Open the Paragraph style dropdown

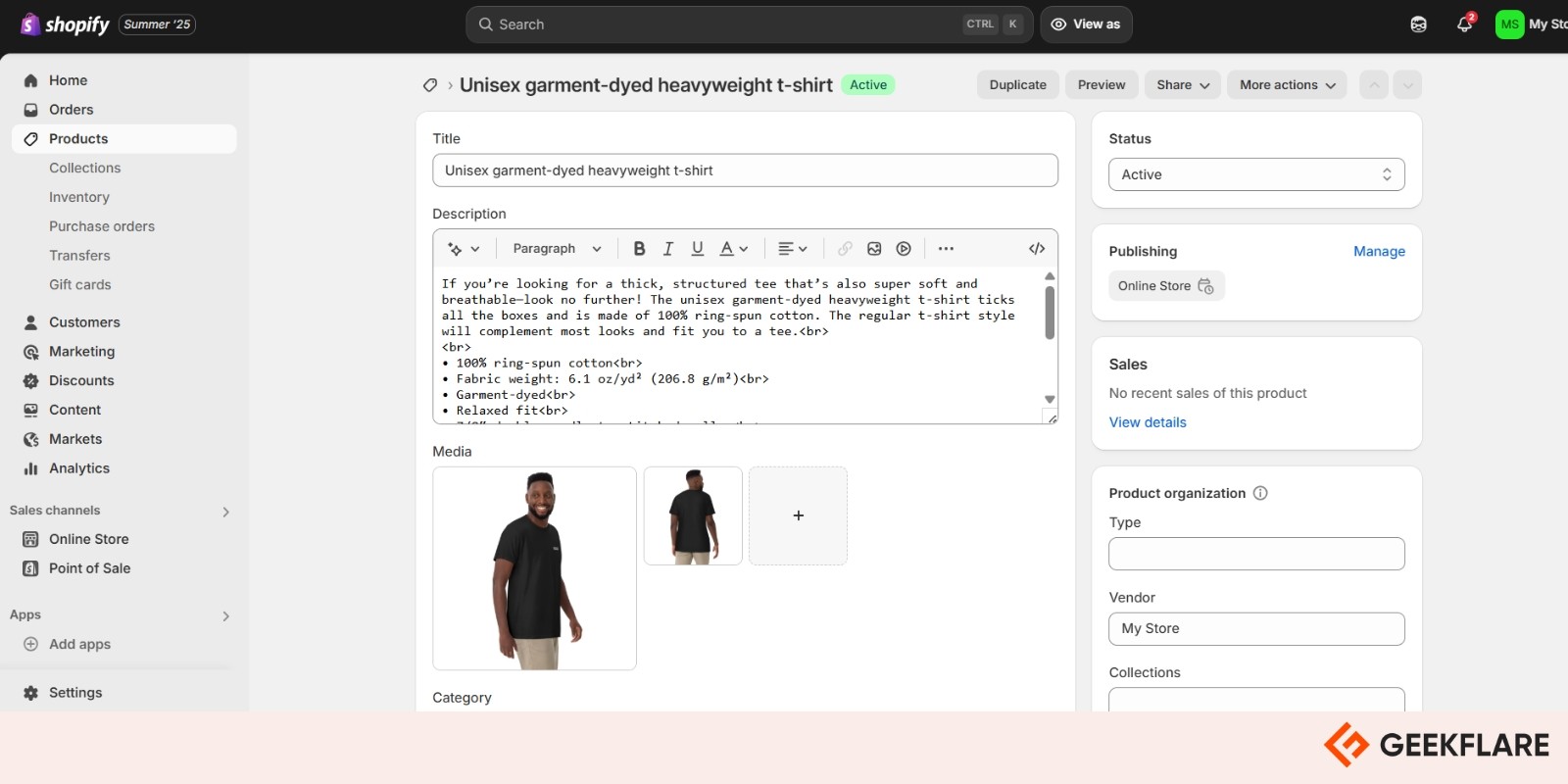(x=557, y=249)
